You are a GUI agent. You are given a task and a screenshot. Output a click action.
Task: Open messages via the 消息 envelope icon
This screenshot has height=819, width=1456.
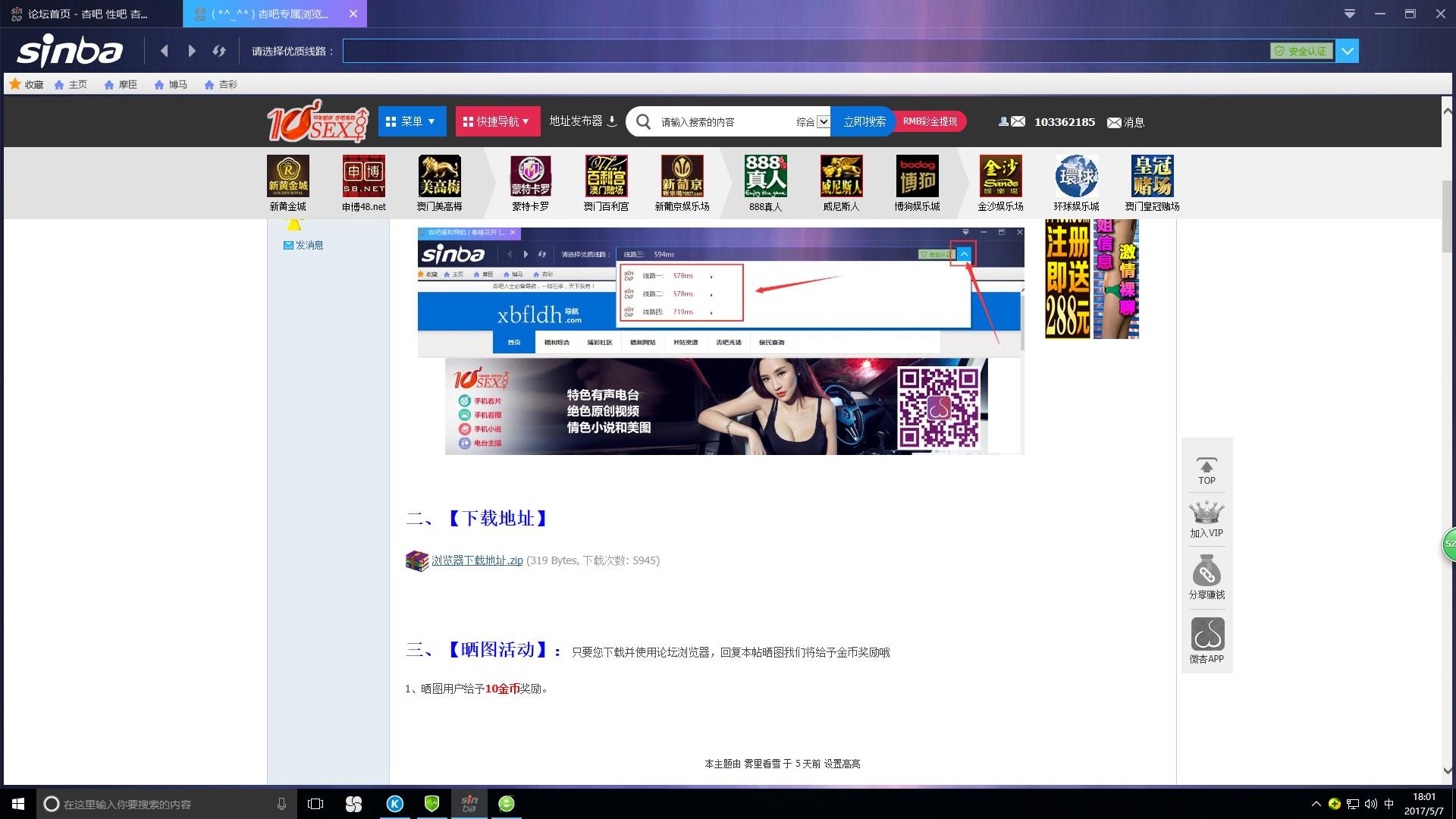[x=1114, y=121]
